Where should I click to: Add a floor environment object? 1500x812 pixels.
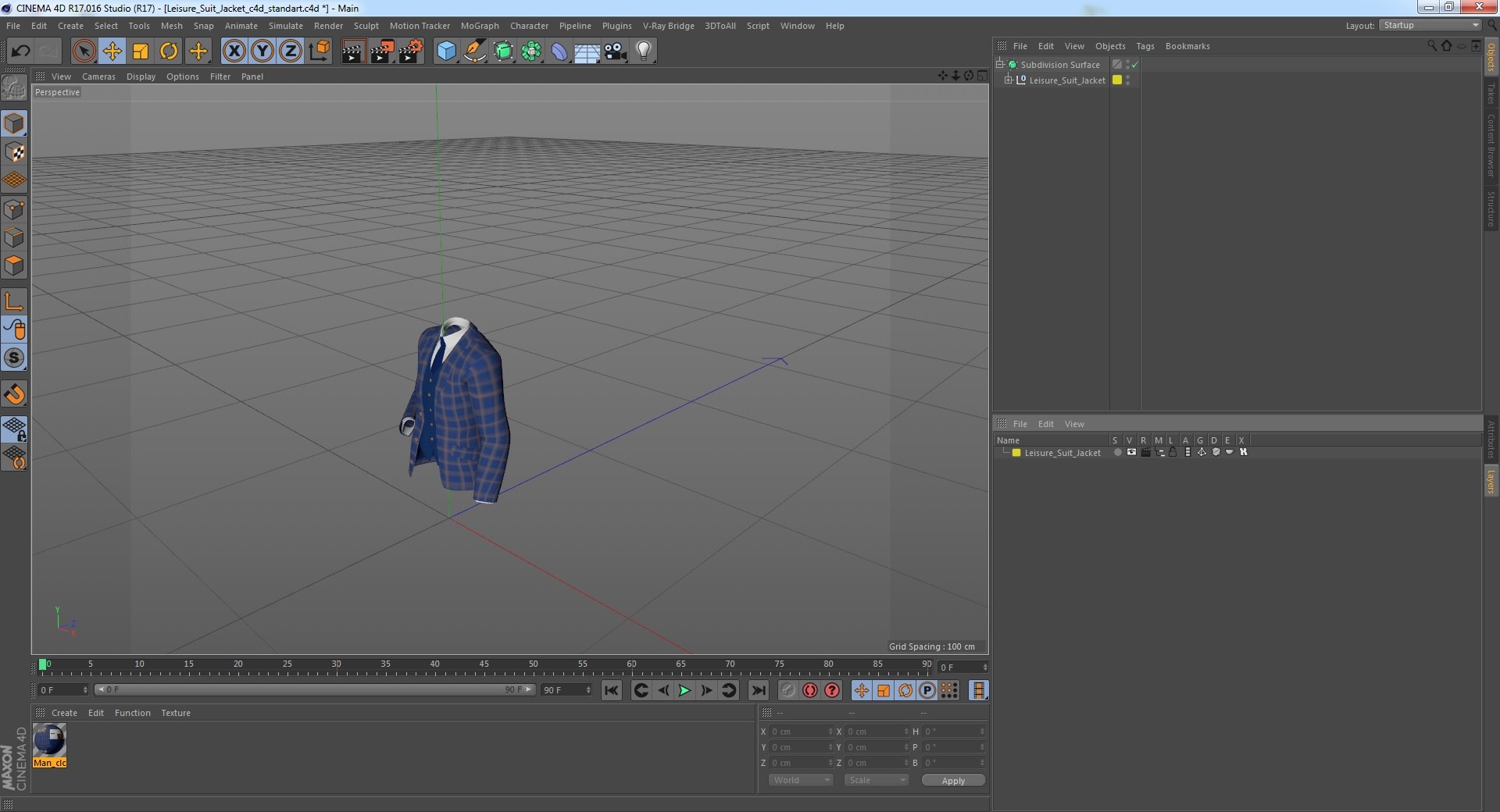tap(587, 52)
